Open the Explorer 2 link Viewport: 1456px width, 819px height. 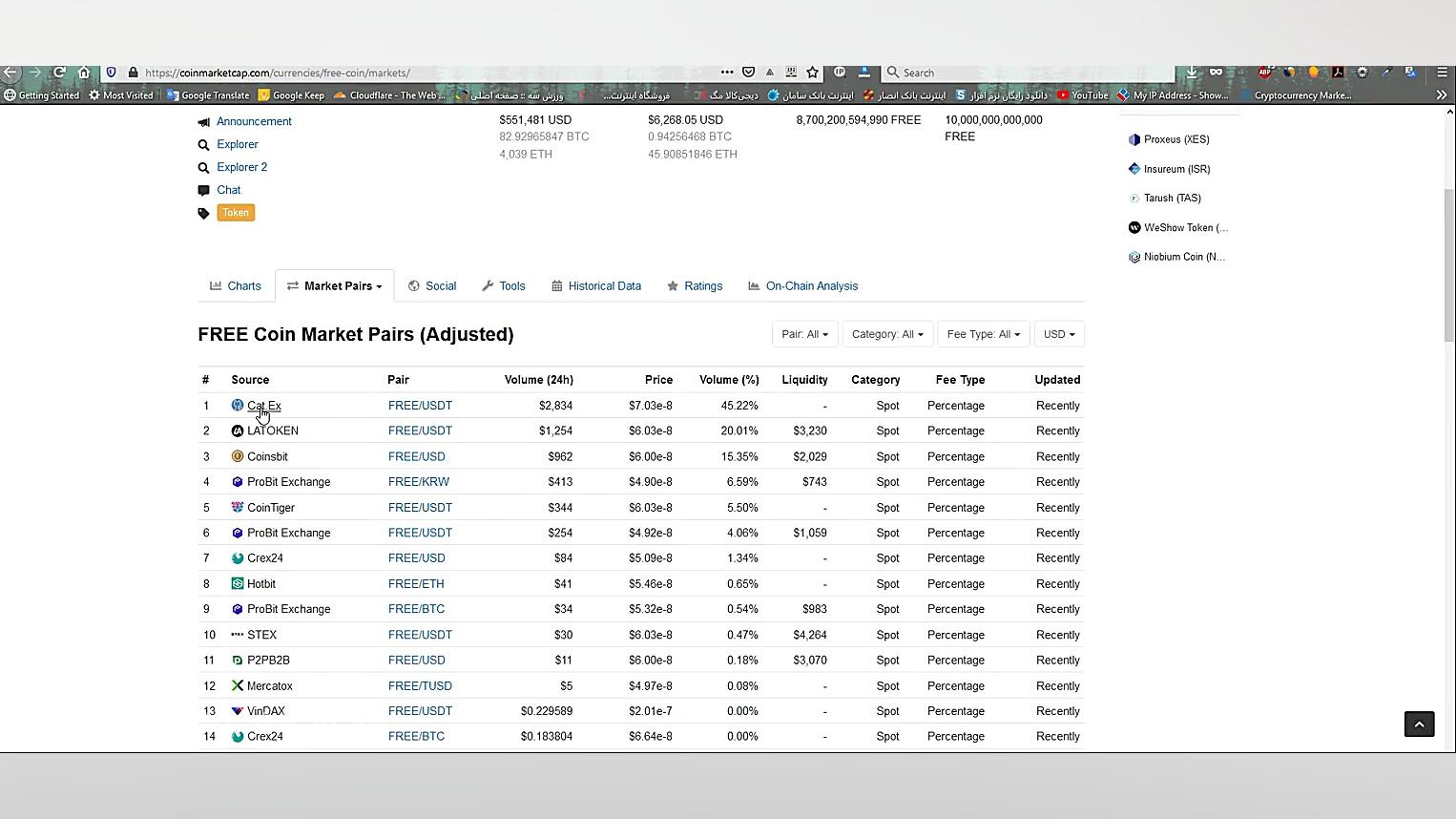(x=241, y=167)
